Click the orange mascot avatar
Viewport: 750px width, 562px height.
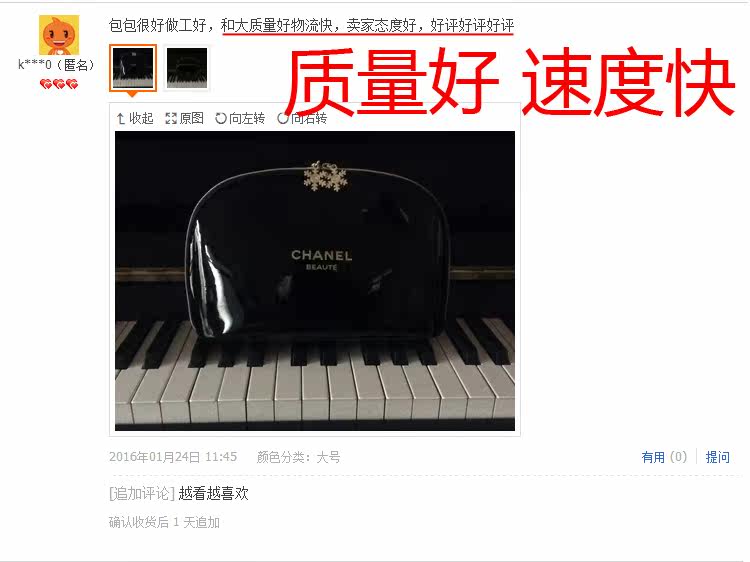point(59,34)
